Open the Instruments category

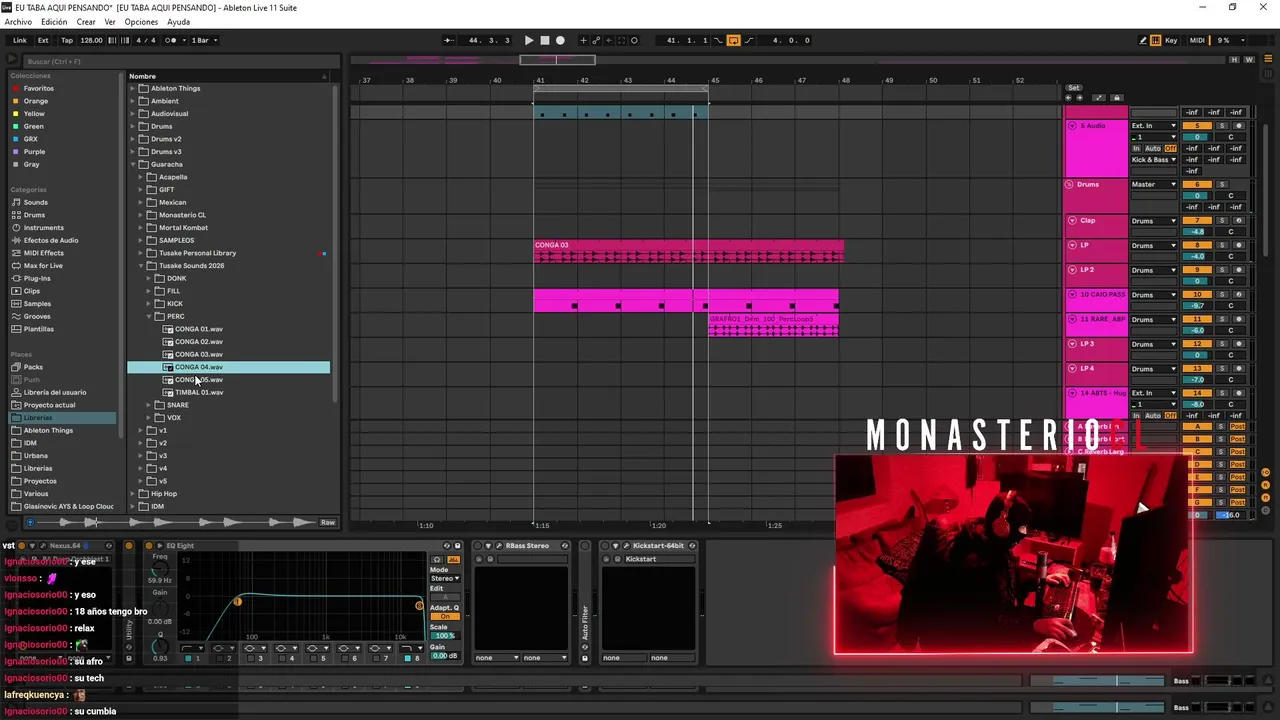click(43, 228)
